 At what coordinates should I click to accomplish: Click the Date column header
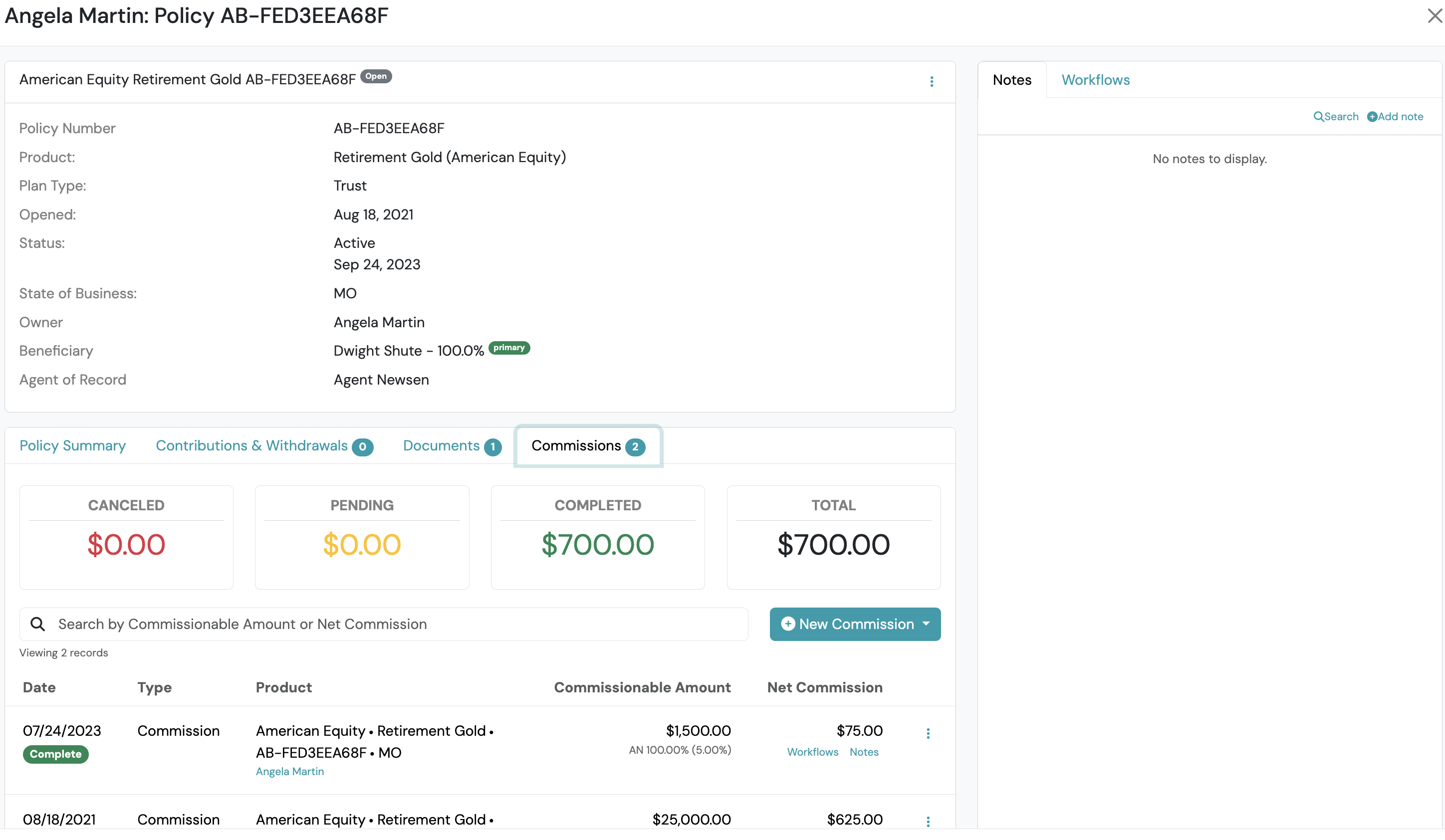tap(39, 687)
